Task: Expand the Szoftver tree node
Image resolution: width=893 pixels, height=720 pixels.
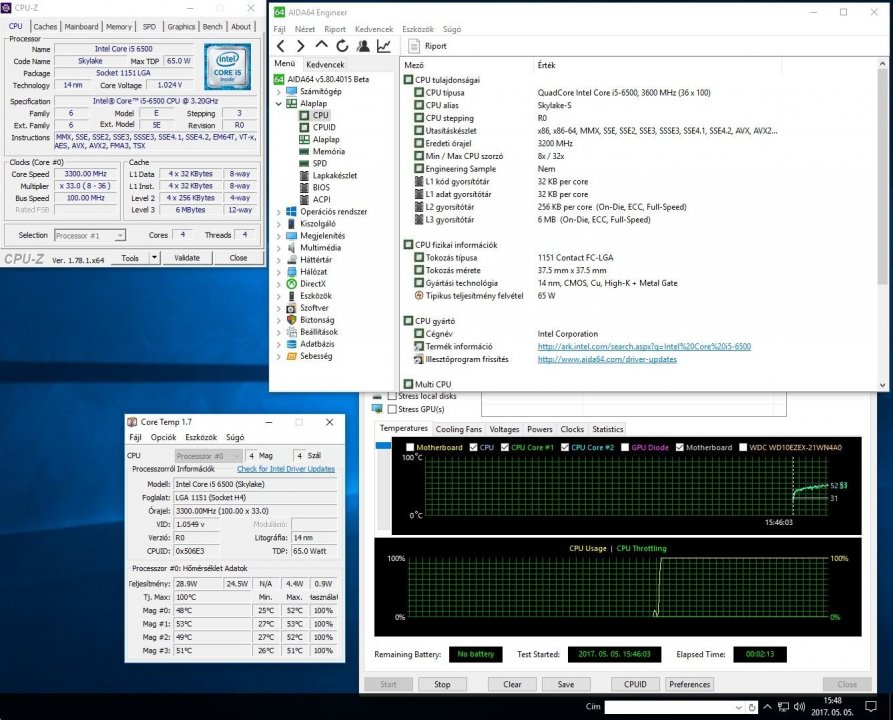Action: [x=278, y=308]
